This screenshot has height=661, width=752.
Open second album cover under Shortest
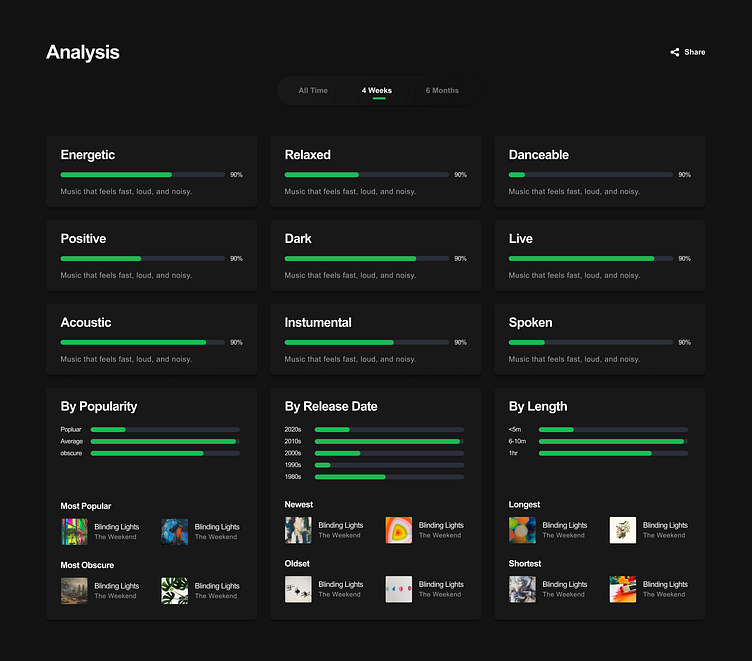(x=623, y=589)
